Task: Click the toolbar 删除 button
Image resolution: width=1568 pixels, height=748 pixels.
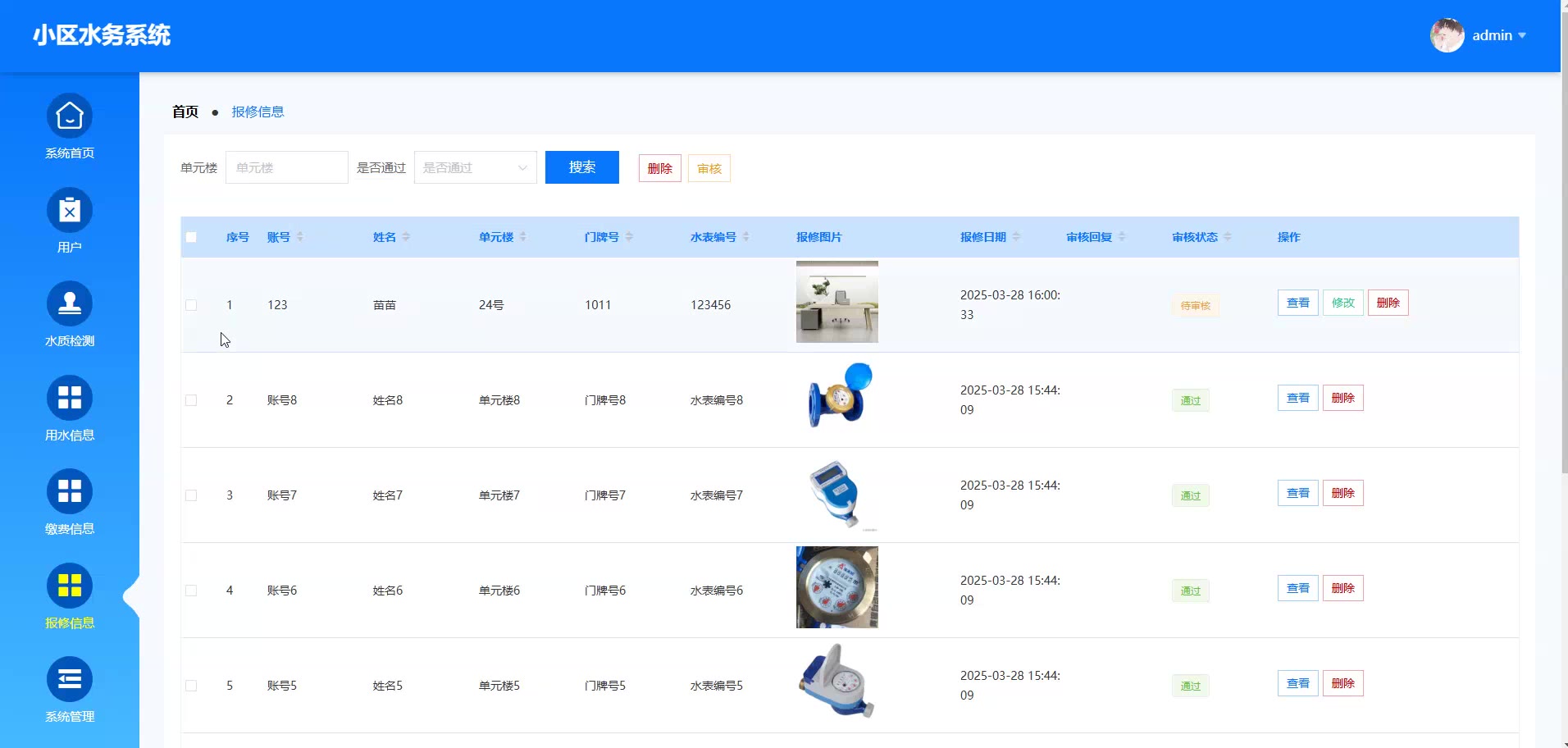Action: tap(660, 168)
